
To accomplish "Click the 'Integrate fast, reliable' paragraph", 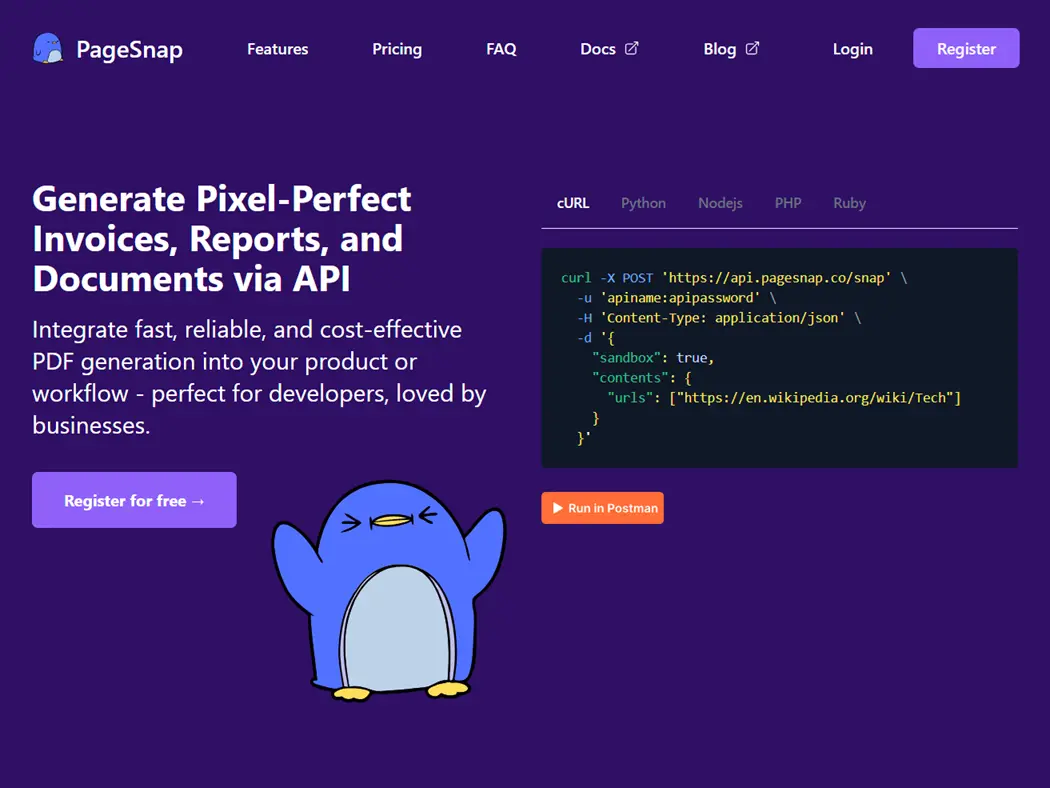I will pyautogui.click(x=259, y=377).
